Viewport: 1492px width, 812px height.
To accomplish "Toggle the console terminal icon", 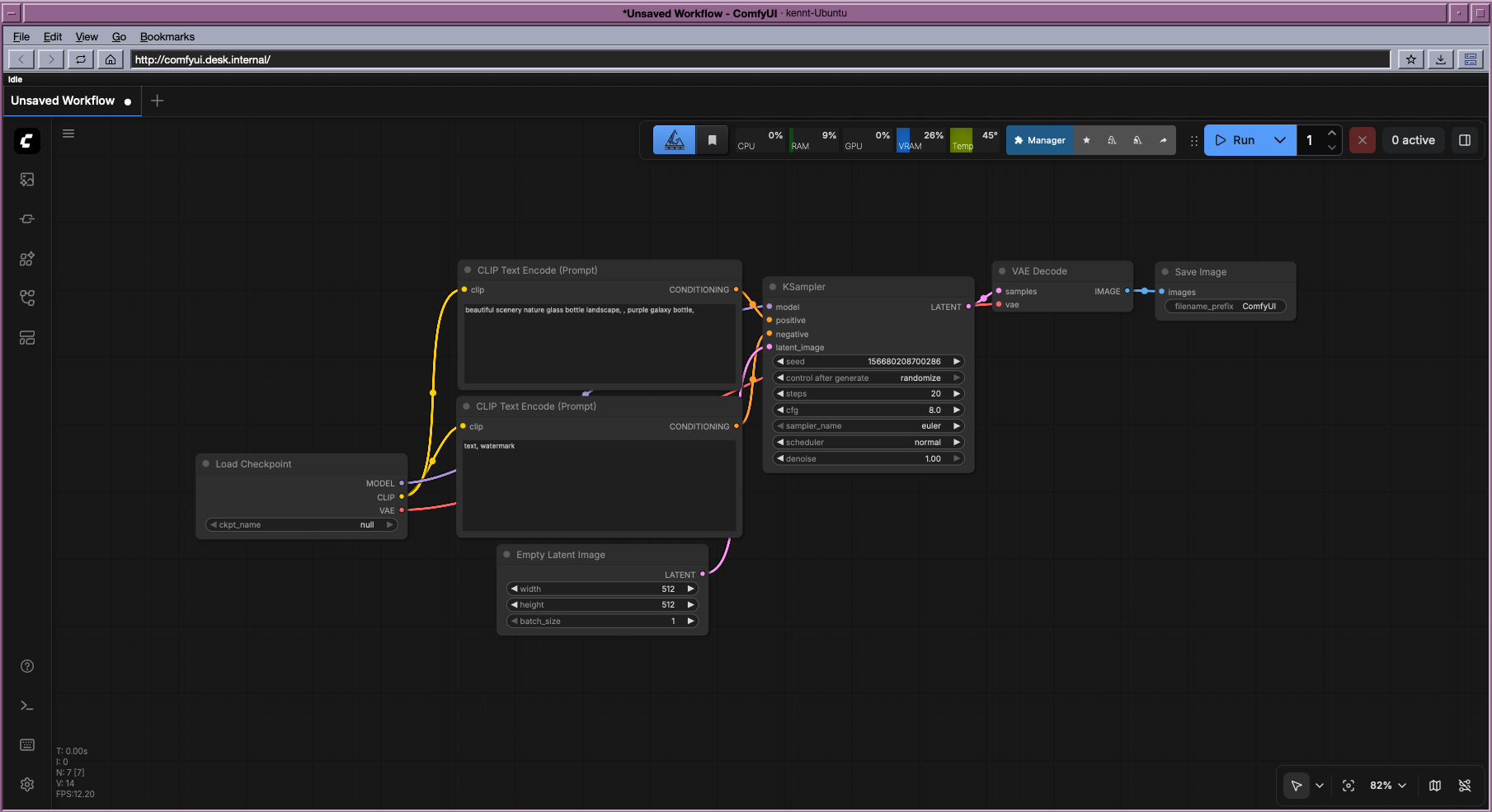I will [x=27, y=706].
